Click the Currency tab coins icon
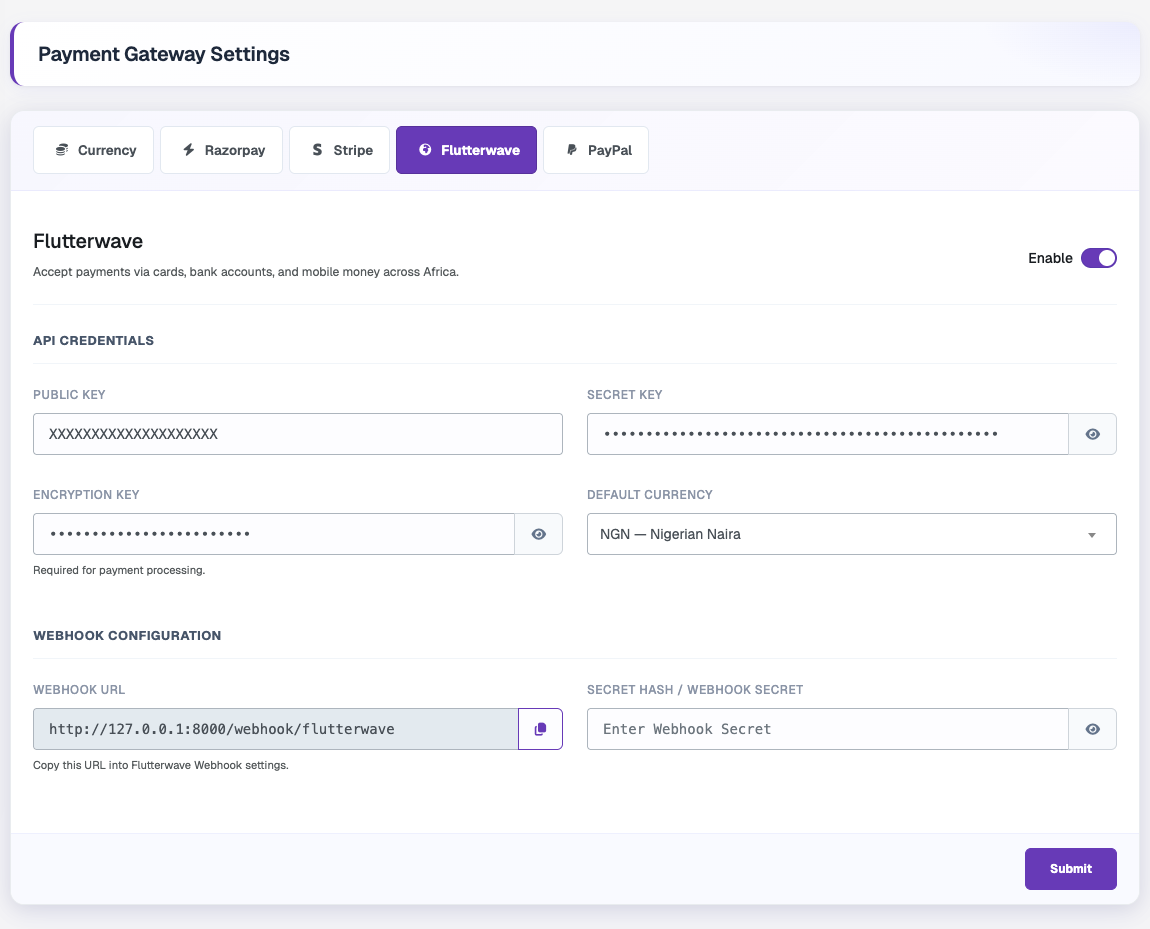The image size is (1150, 929). point(62,150)
